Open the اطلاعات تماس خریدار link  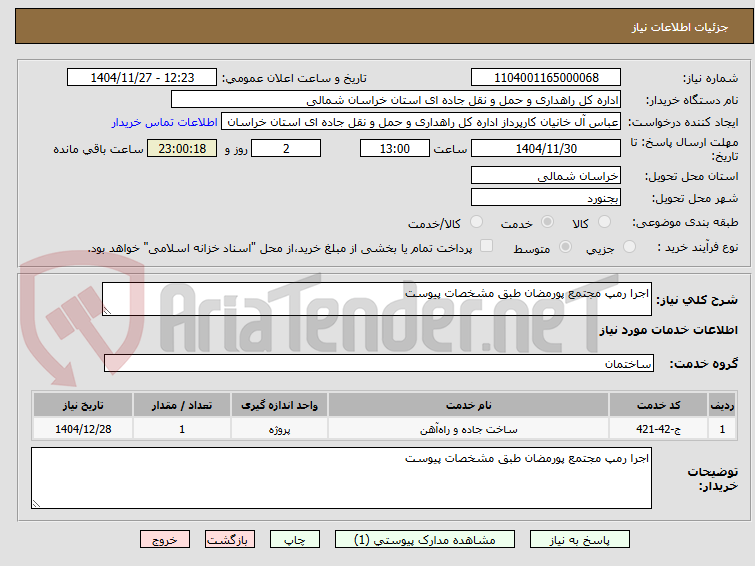(x=165, y=122)
